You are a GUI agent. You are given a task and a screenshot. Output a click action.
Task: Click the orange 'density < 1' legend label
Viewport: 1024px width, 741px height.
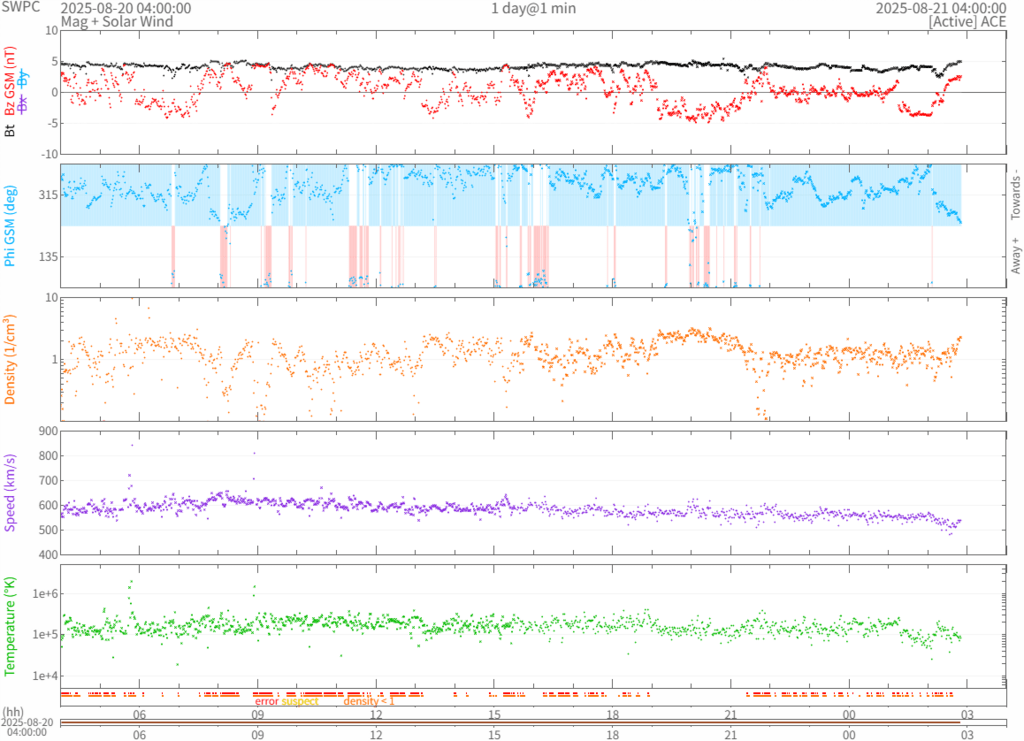point(370,701)
